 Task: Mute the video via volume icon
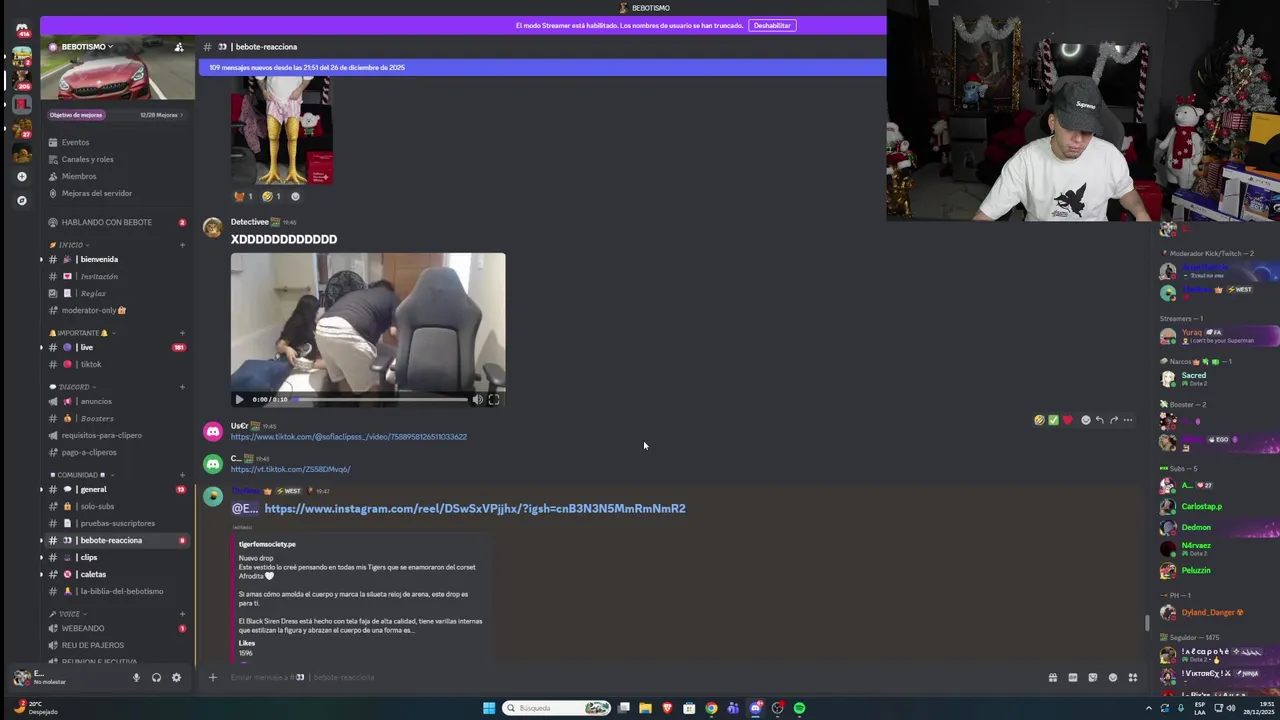tap(477, 399)
